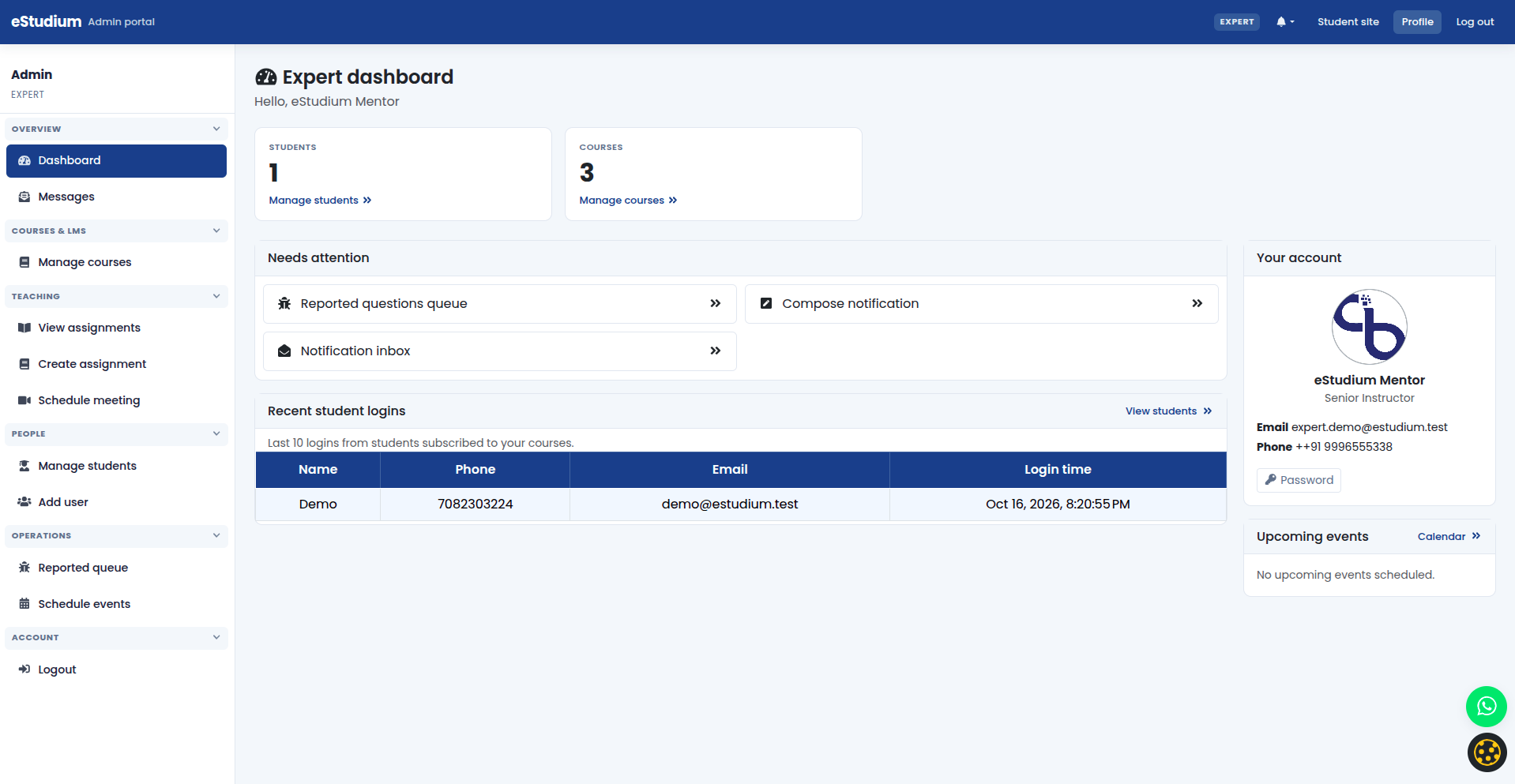Image resolution: width=1515 pixels, height=784 pixels.
Task: Click the Login time column header
Action: (x=1058, y=469)
